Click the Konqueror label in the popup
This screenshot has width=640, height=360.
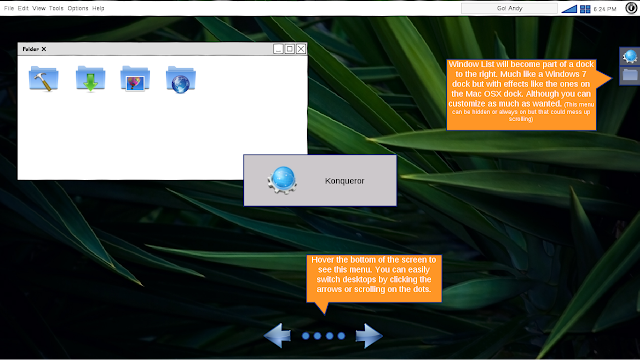(344, 181)
